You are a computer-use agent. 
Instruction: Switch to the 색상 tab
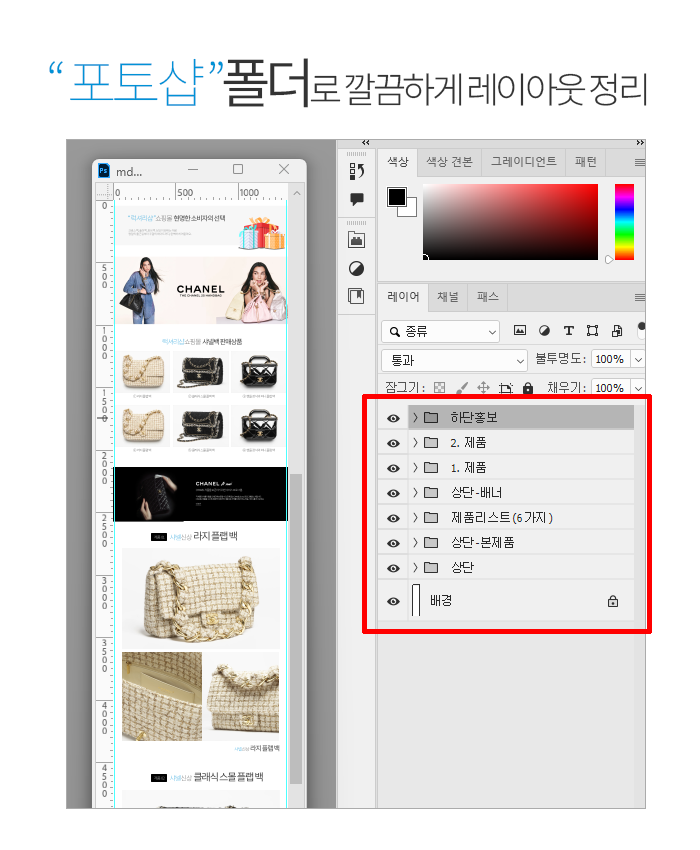point(397,162)
